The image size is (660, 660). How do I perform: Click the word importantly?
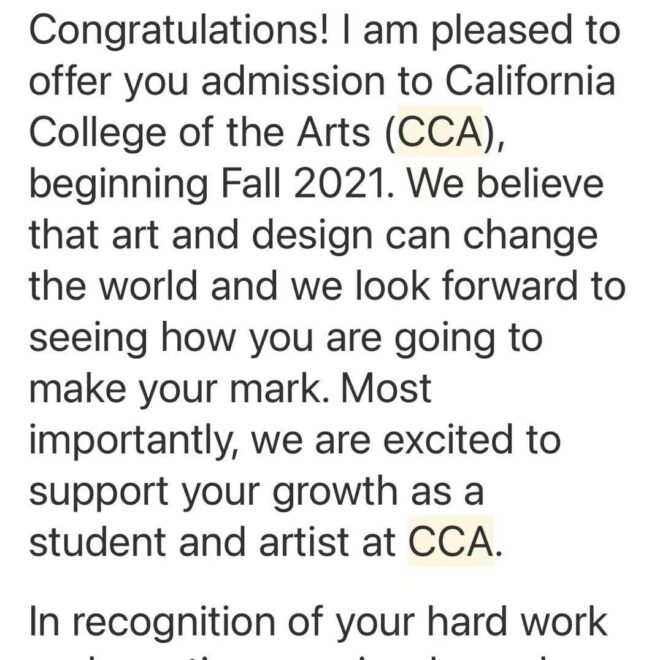[x=133, y=442]
